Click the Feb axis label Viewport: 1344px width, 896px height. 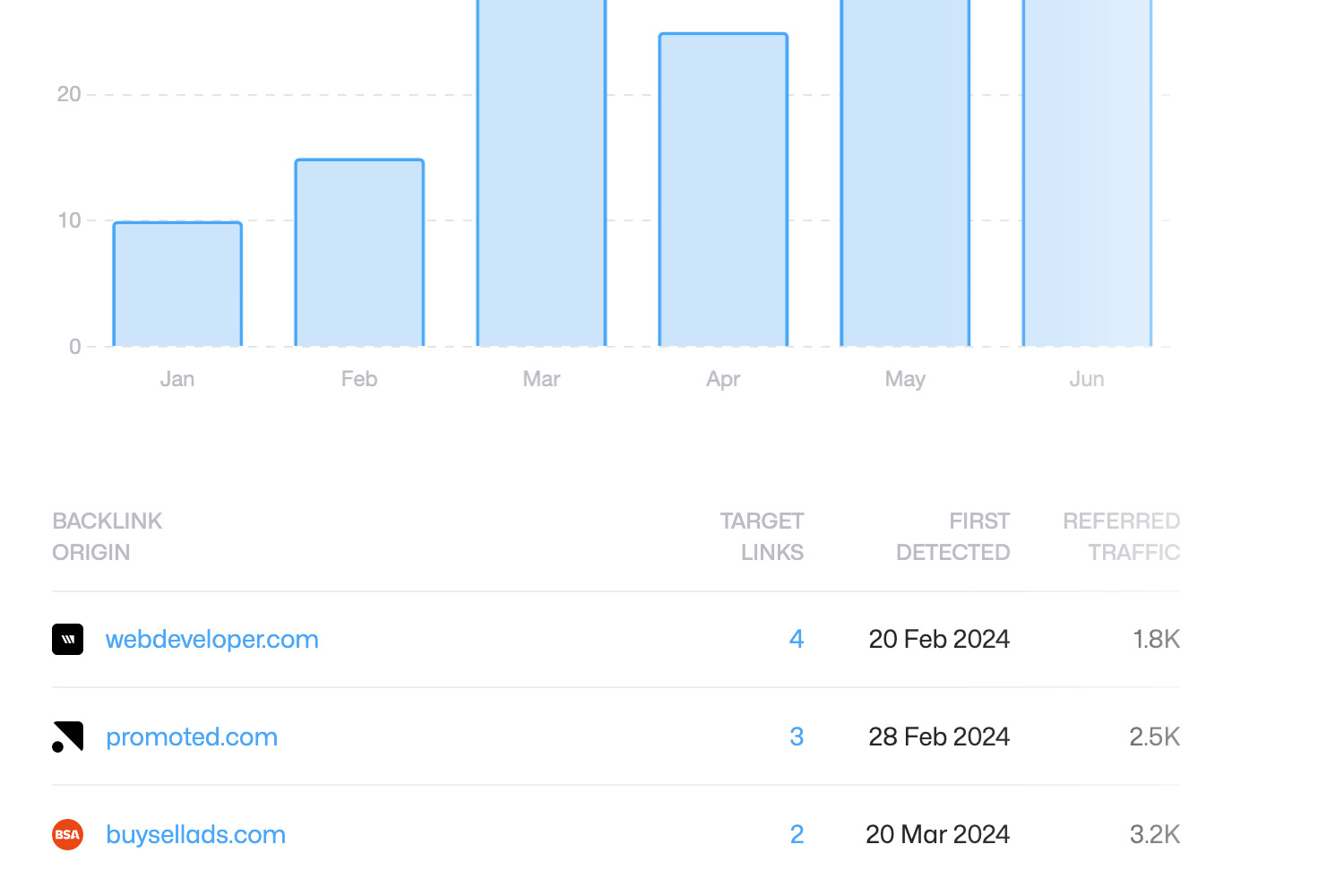click(x=359, y=379)
